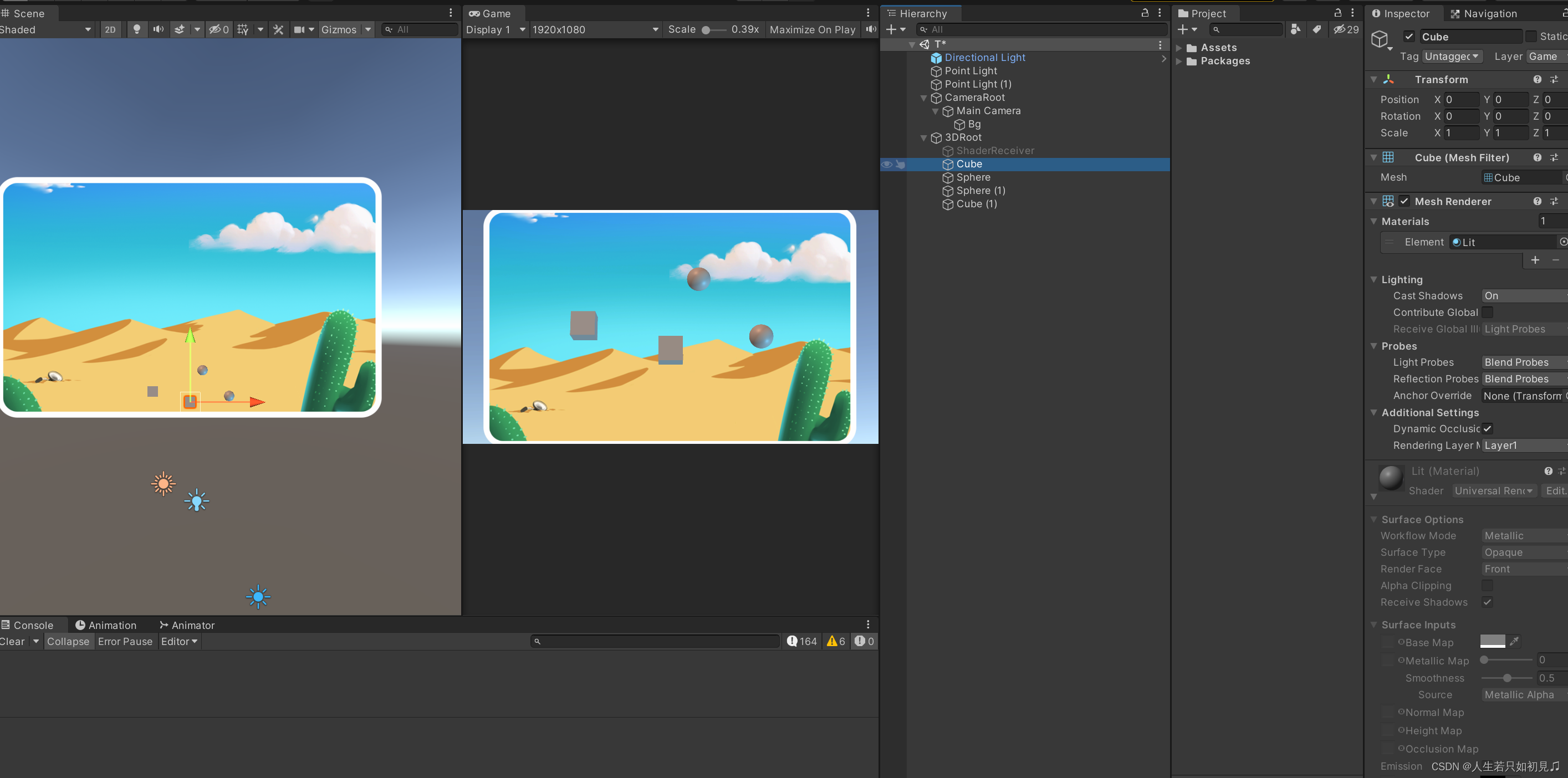Click the Transform component preset icon
Image resolution: width=1568 pixels, height=778 pixels.
[1554, 80]
